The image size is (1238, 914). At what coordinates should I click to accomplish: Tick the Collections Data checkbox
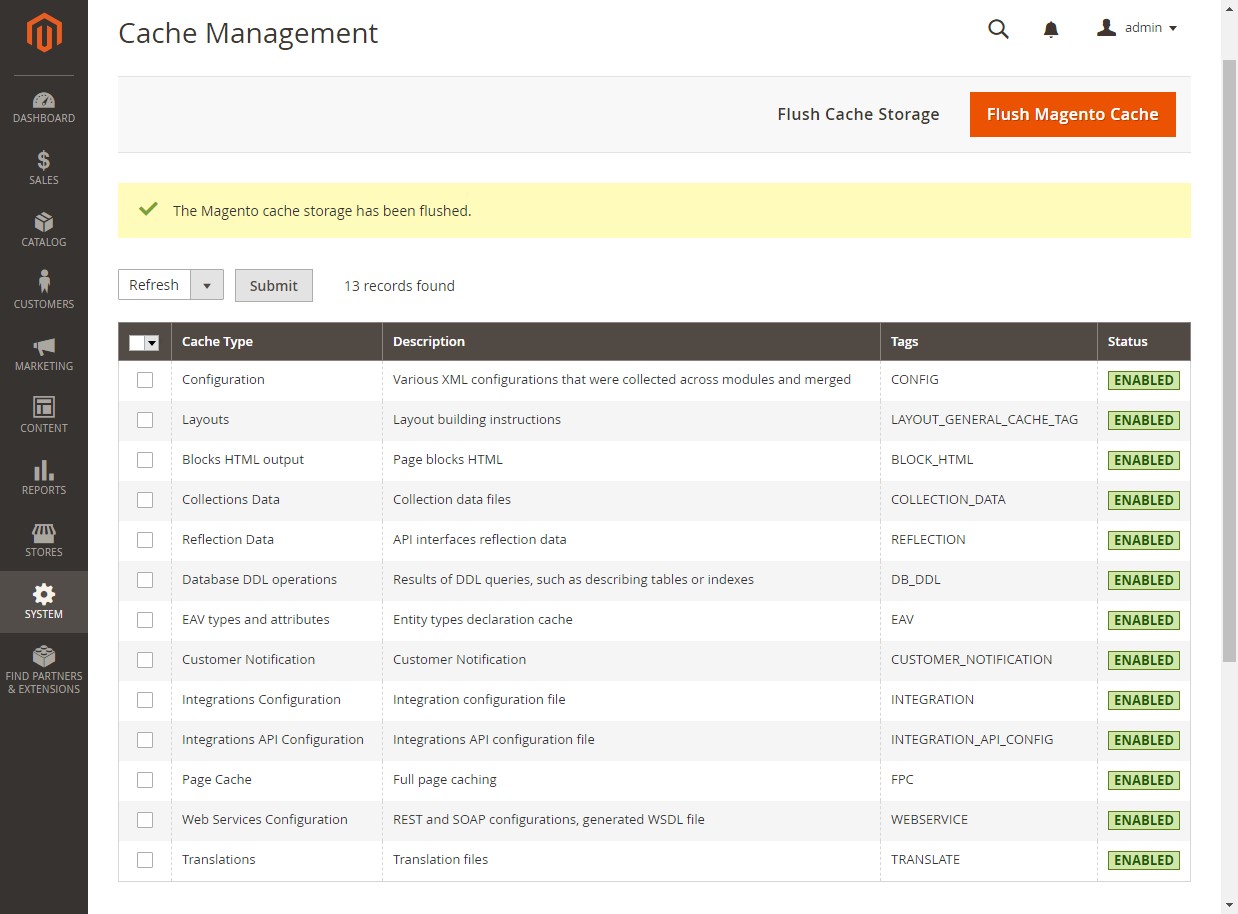click(x=145, y=500)
